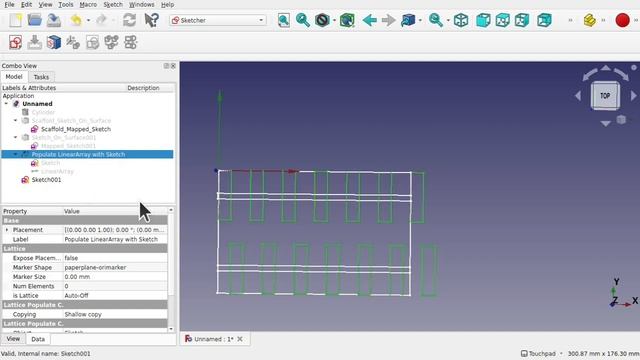Rotate view left with cube arrow
Image resolution: width=640 pixels, height=360 pixels.
click(578, 96)
